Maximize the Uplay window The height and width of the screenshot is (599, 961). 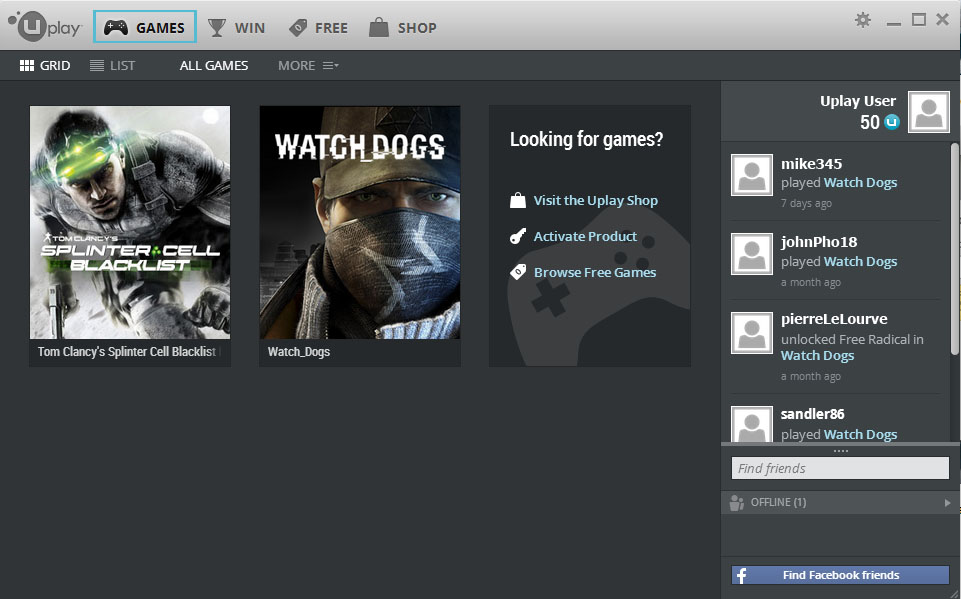coord(919,20)
